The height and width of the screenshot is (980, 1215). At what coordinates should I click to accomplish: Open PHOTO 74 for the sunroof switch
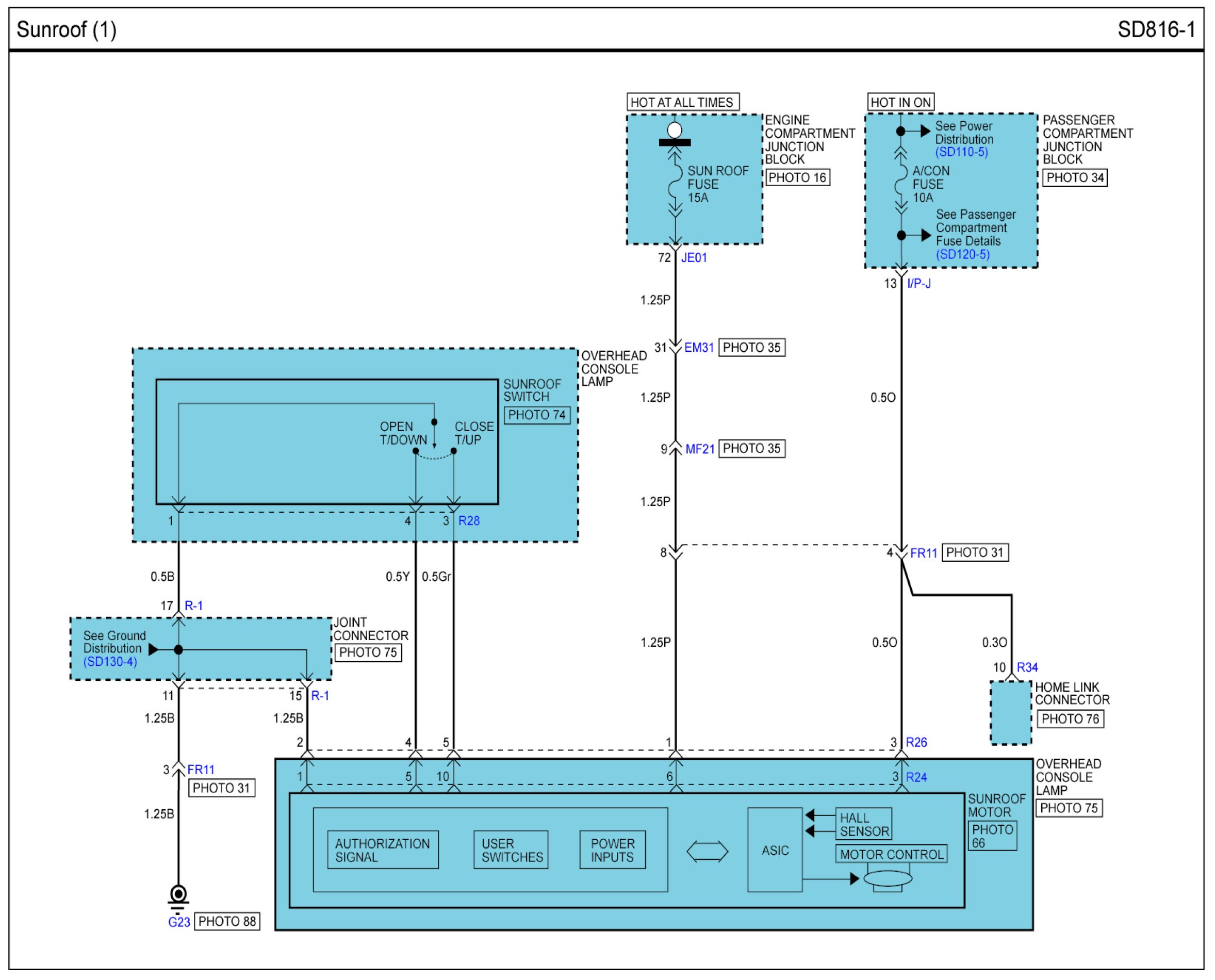(537, 415)
